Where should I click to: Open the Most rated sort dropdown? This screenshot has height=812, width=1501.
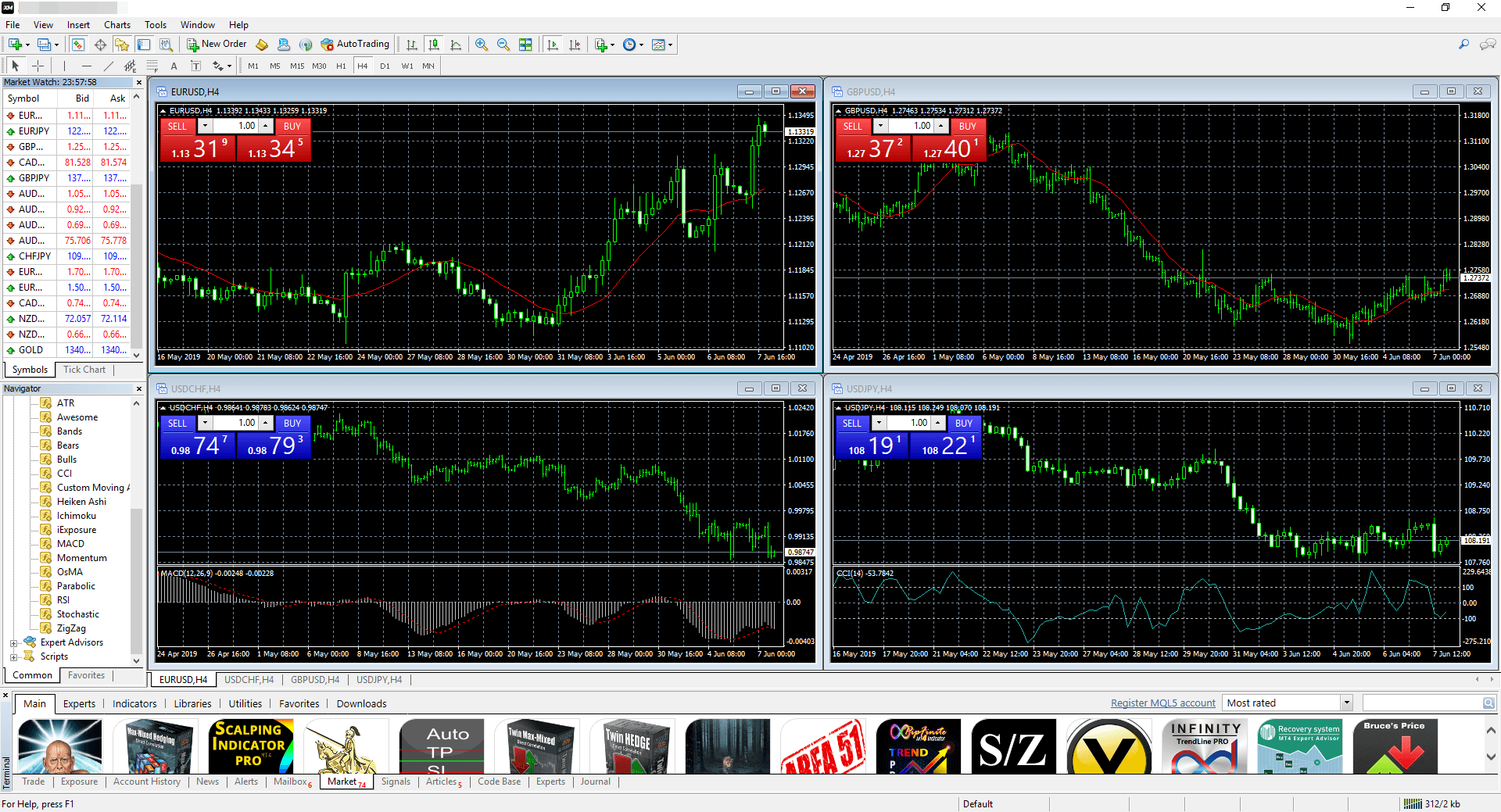pos(1345,703)
